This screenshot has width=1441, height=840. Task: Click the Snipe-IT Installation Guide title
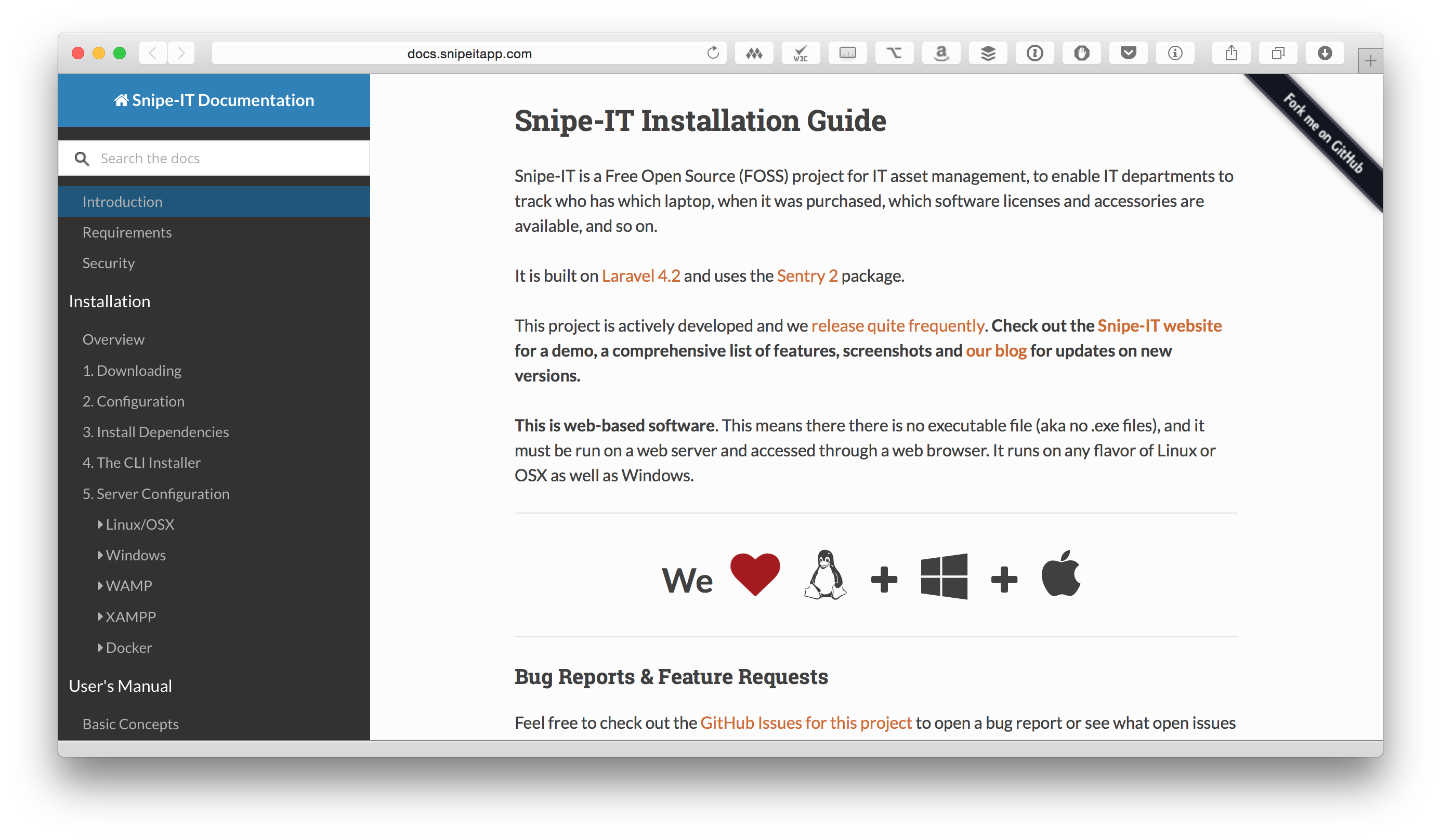[x=700, y=121]
